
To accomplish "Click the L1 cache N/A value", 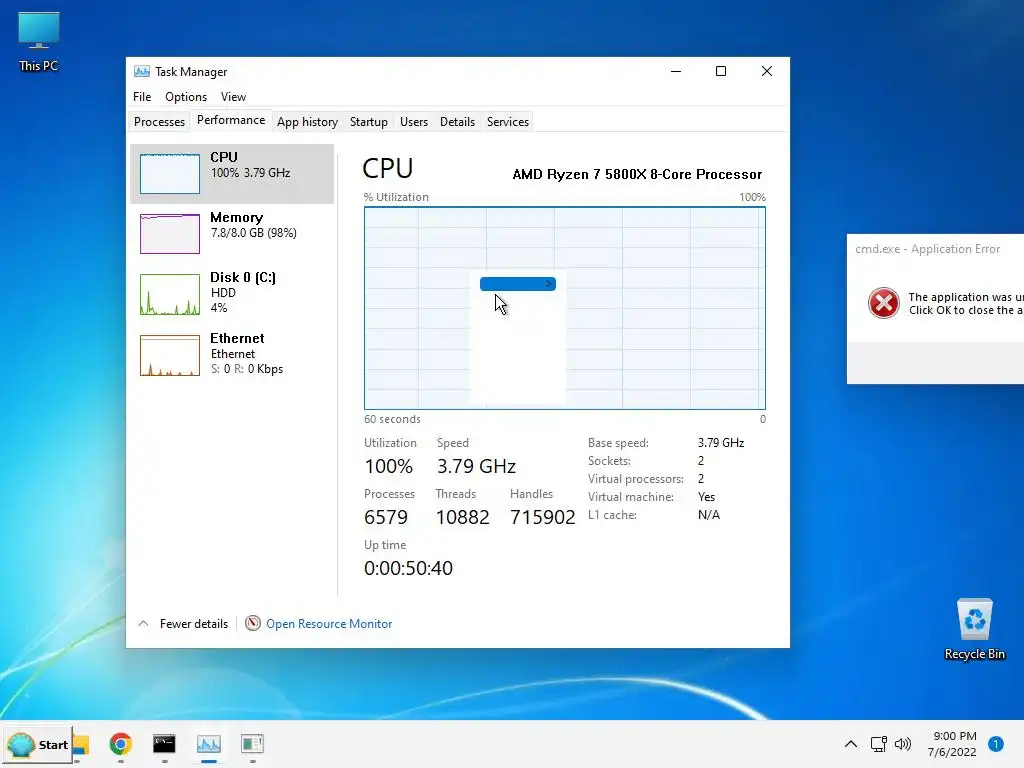I will pyautogui.click(x=709, y=515).
